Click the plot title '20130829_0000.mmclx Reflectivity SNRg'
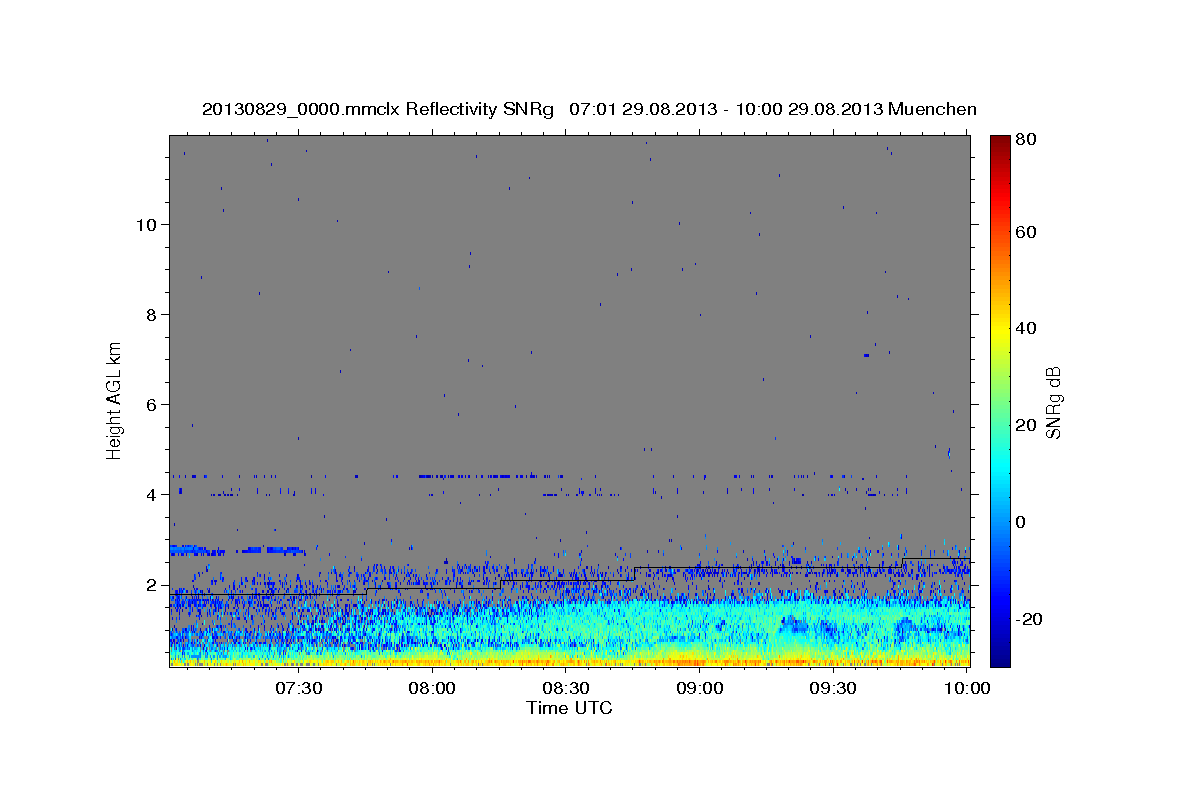The image size is (1200, 800). click(x=377, y=109)
